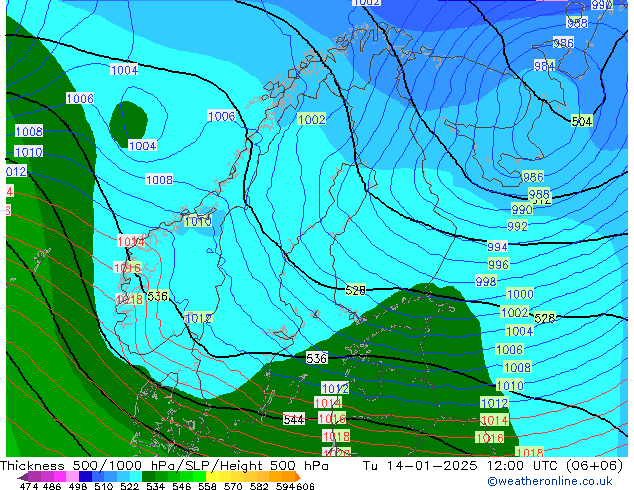Click the 504 height contour label

pyautogui.click(x=581, y=121)
